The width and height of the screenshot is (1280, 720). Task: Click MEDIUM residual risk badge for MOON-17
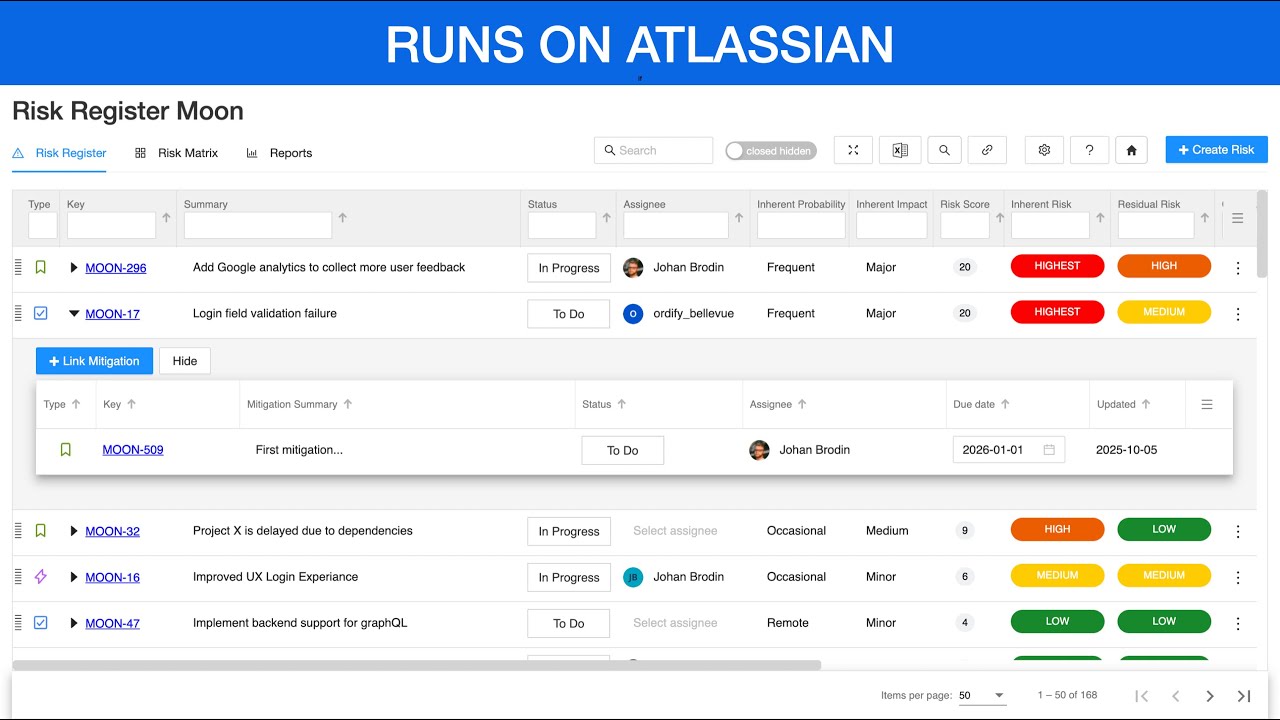[1164, 312]
